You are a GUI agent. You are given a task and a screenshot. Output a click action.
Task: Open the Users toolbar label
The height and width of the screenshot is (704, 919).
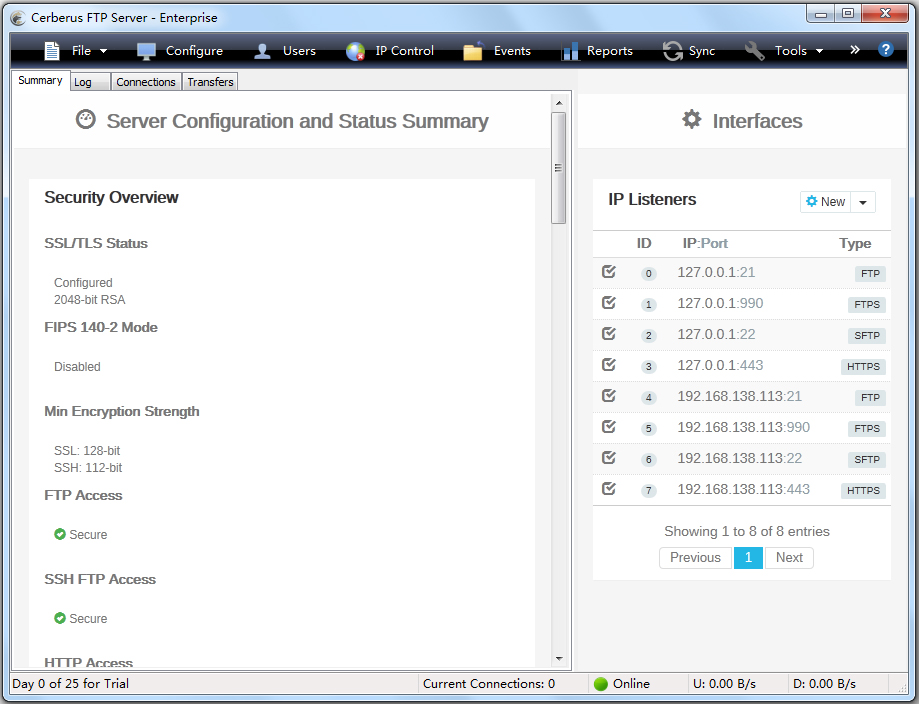point(299,51)
